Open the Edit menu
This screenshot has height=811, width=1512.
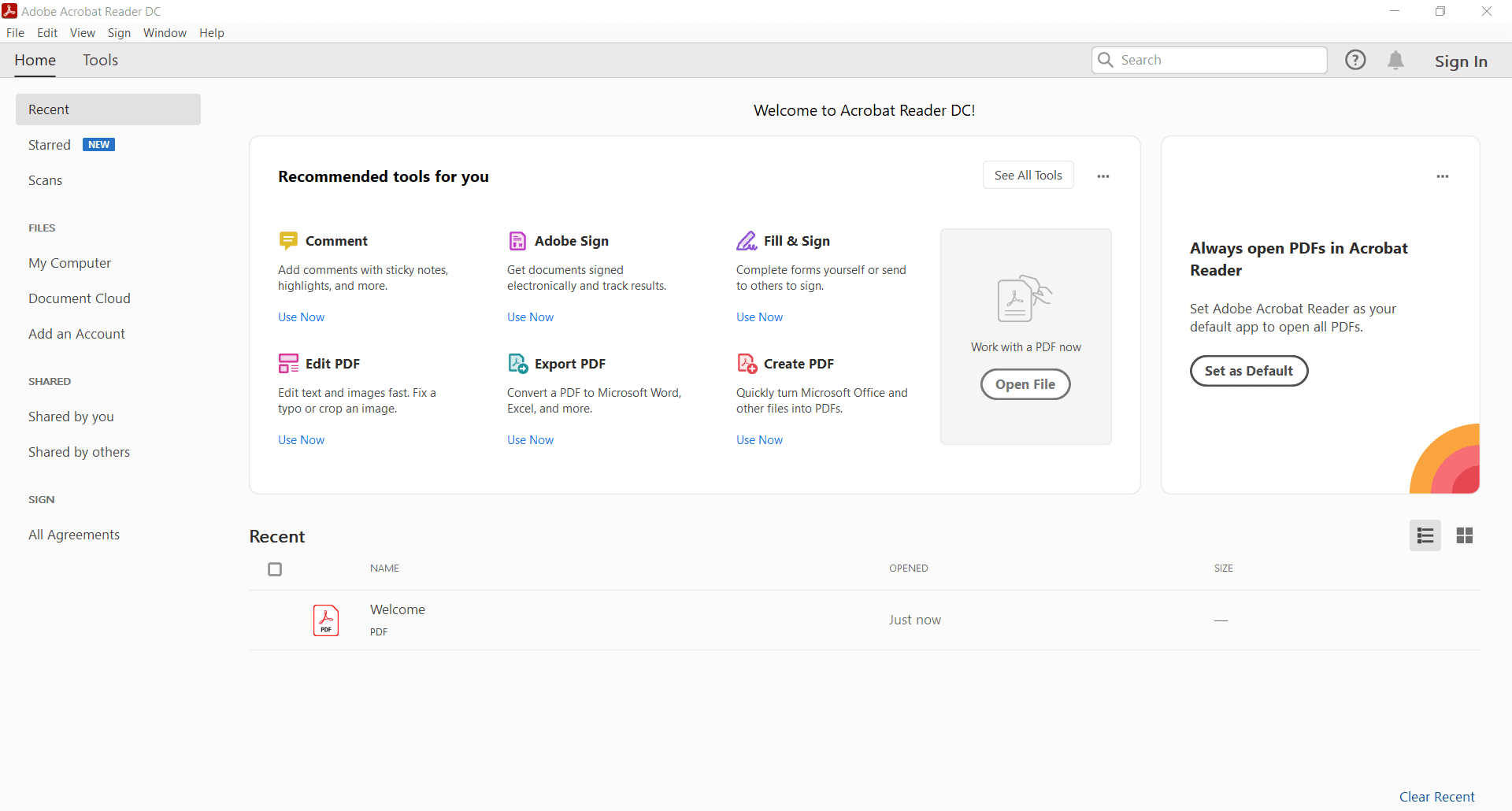point(47,32)
